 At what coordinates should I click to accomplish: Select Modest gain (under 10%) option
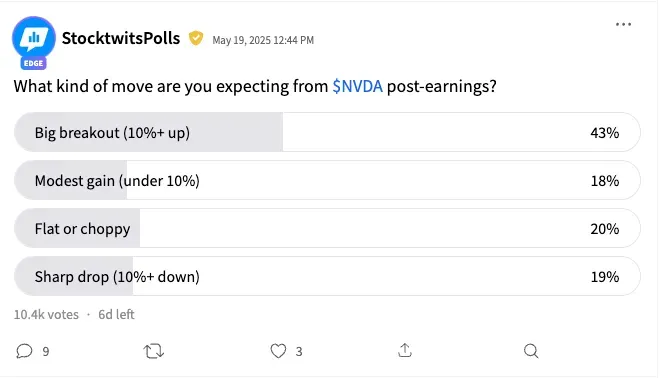click(327, 180)
